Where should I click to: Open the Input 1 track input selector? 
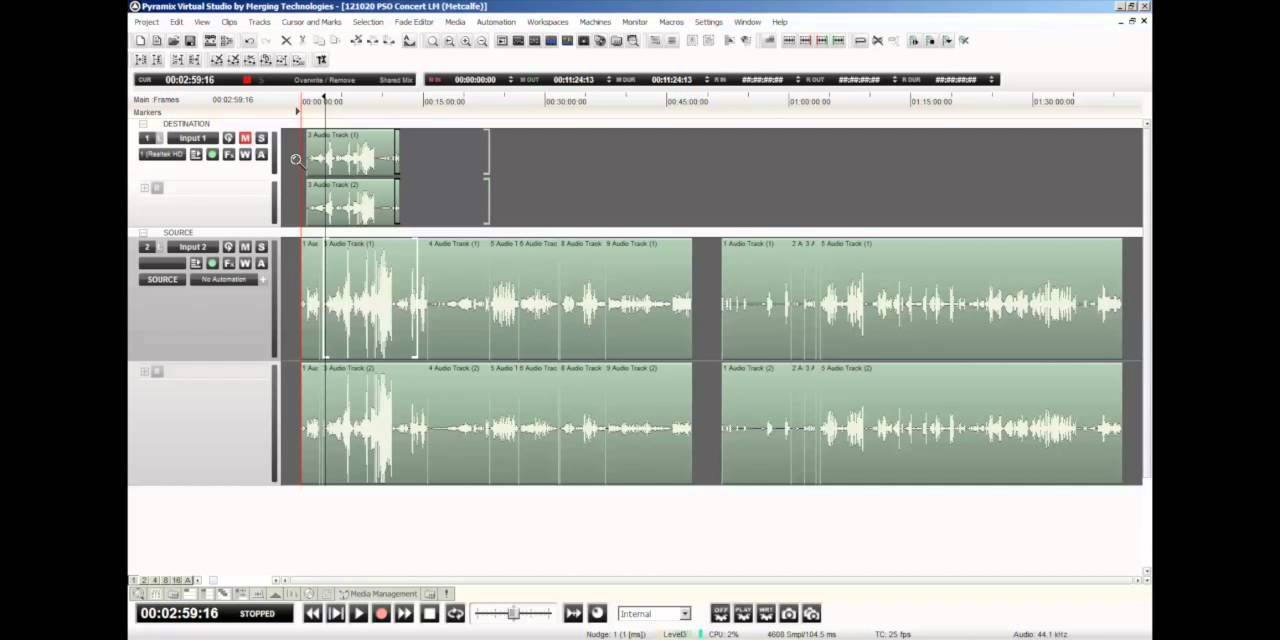click(193, 138)
